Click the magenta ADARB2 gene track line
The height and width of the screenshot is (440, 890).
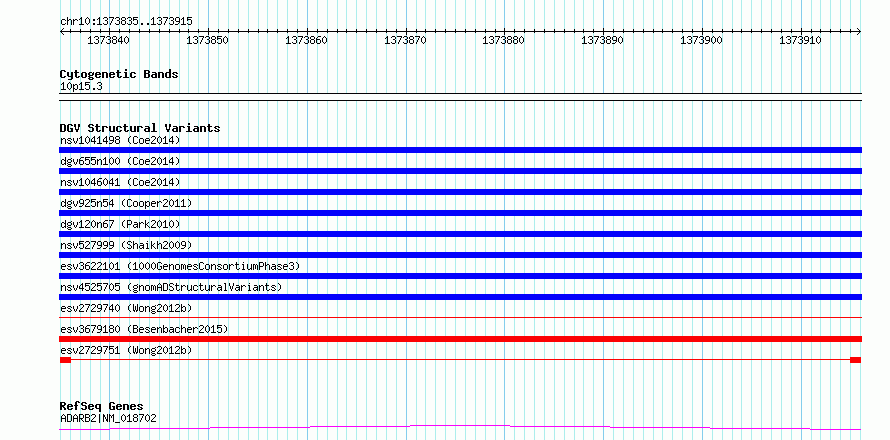(x=460, y=427)
